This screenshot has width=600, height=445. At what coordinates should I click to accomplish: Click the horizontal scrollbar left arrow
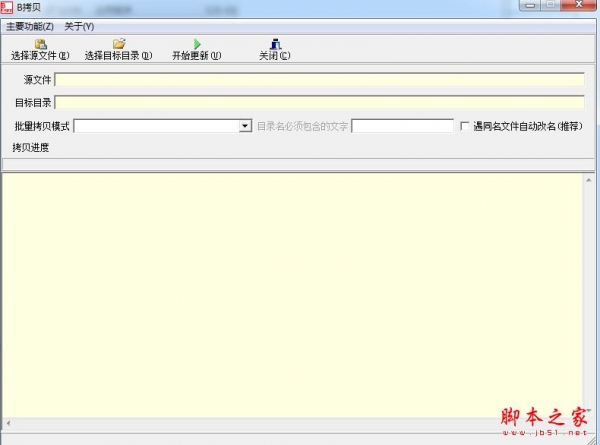click(8, 423)
